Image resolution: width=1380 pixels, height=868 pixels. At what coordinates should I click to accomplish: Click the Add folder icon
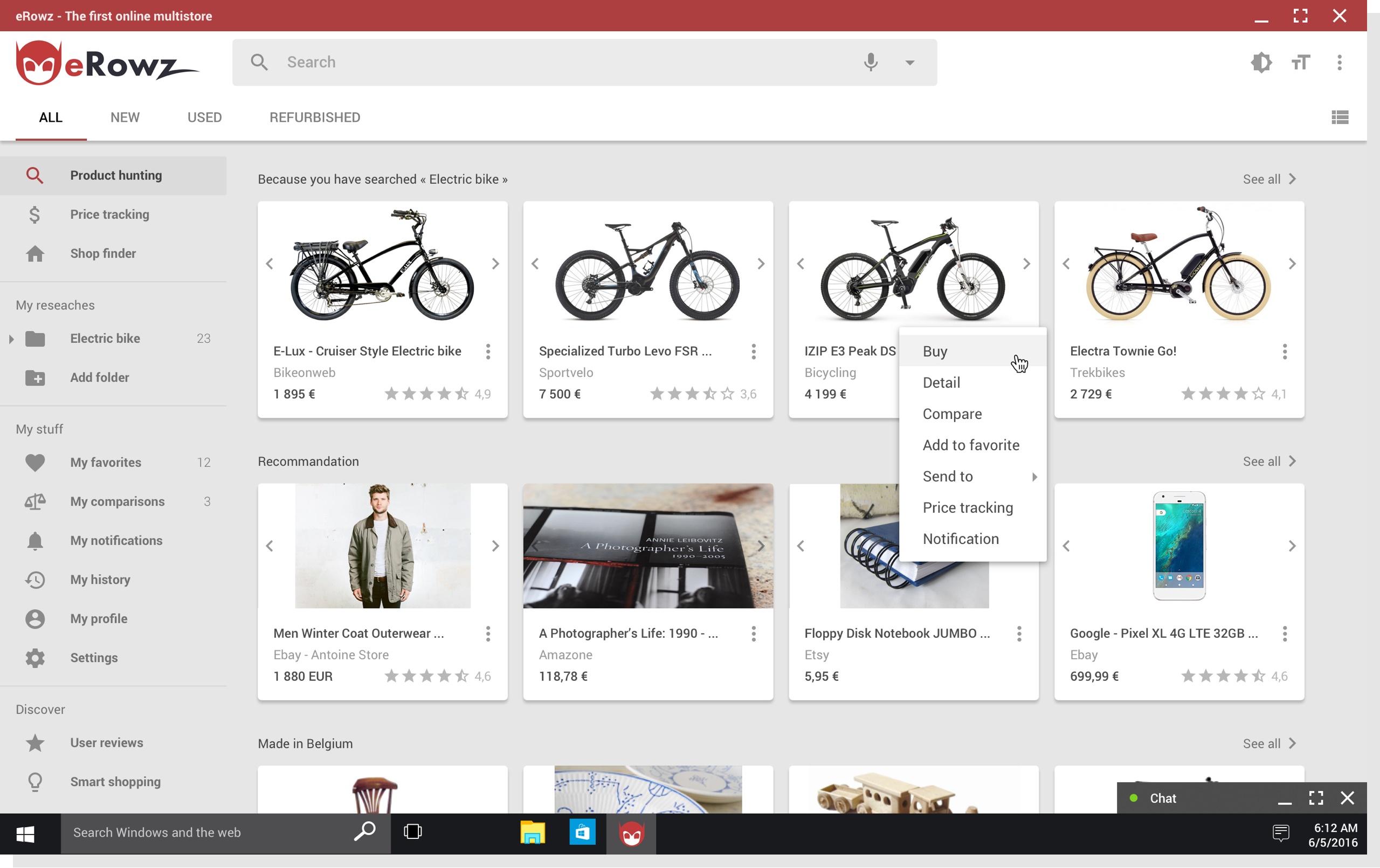(x=35, y=377)
